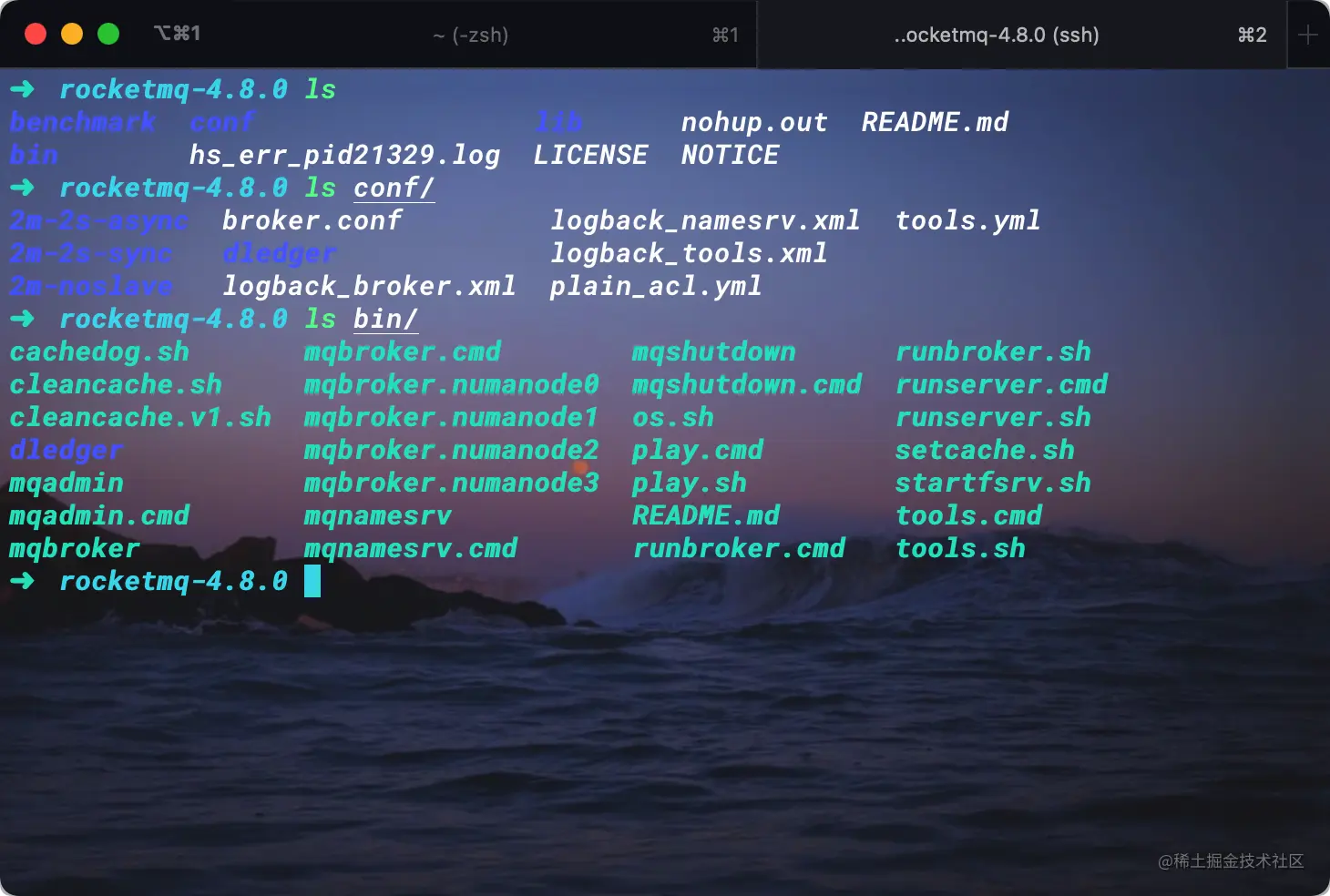Click the new tab plus button

pos(1309,35)
